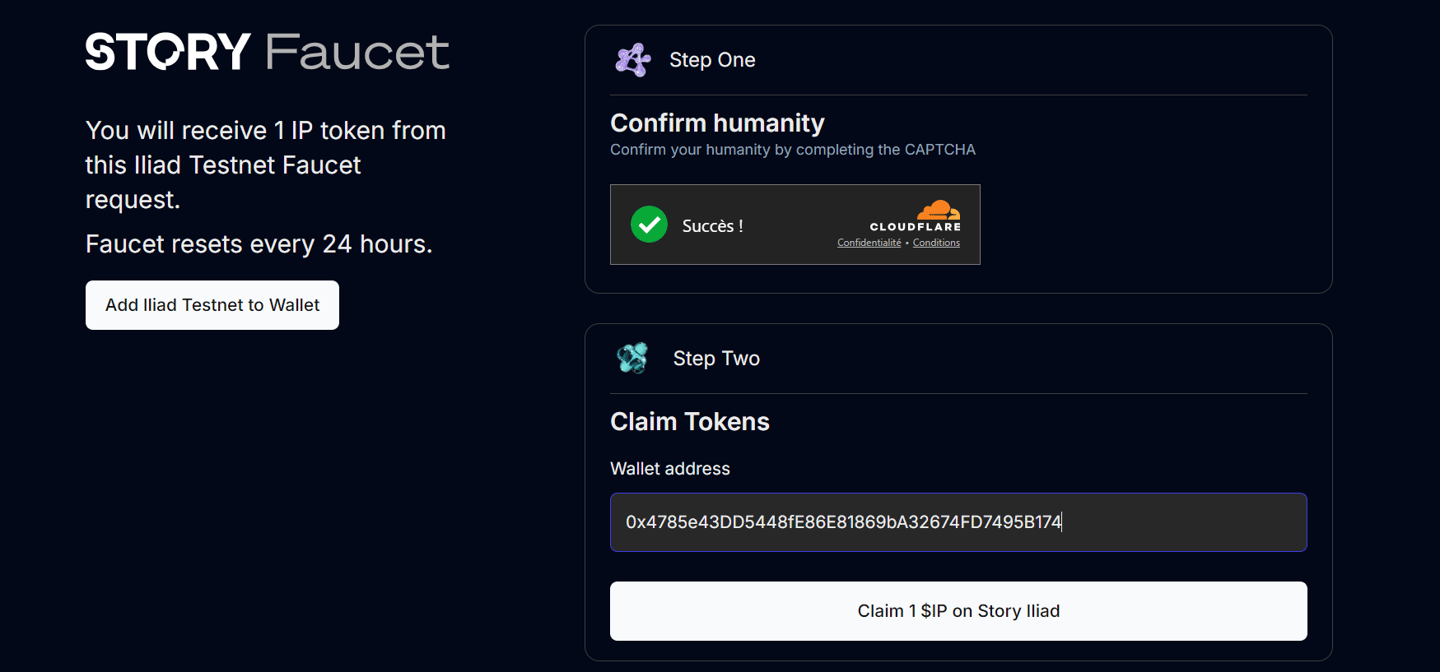Screen dimensions: 1440x672
Task: Click the green CAPTCHA success checkmark
Action: click(649, 225)
